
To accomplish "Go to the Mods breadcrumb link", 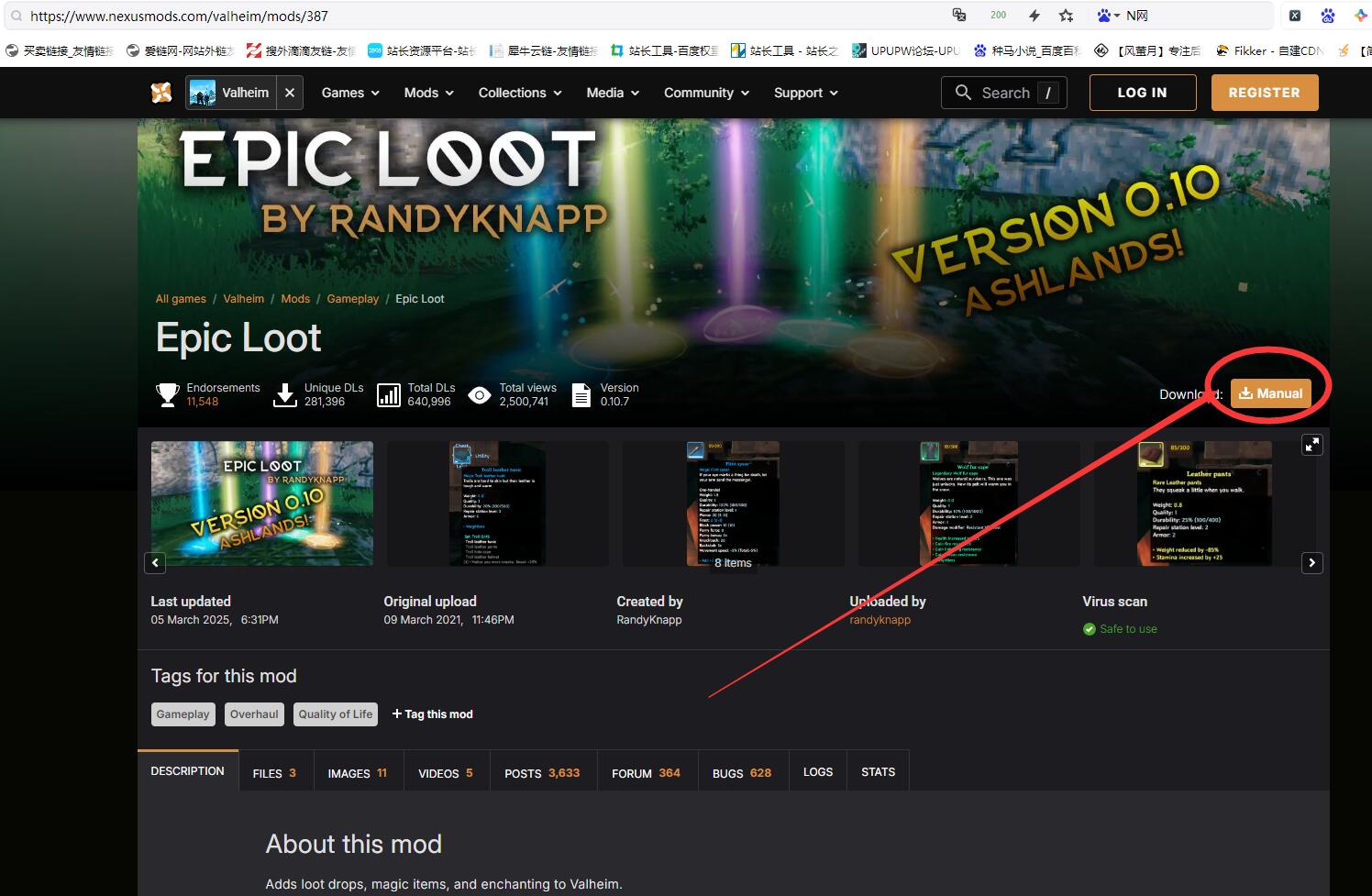I will [x=295, y=299].
